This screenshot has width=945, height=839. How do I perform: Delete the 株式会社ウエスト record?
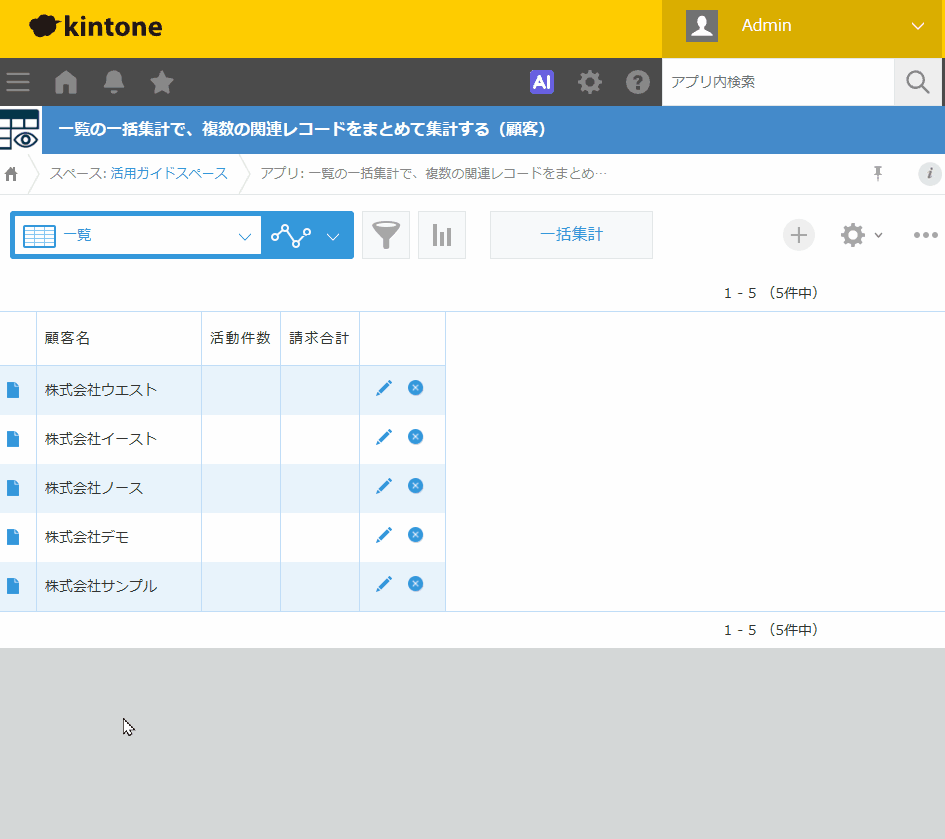[x=415, y=388]
